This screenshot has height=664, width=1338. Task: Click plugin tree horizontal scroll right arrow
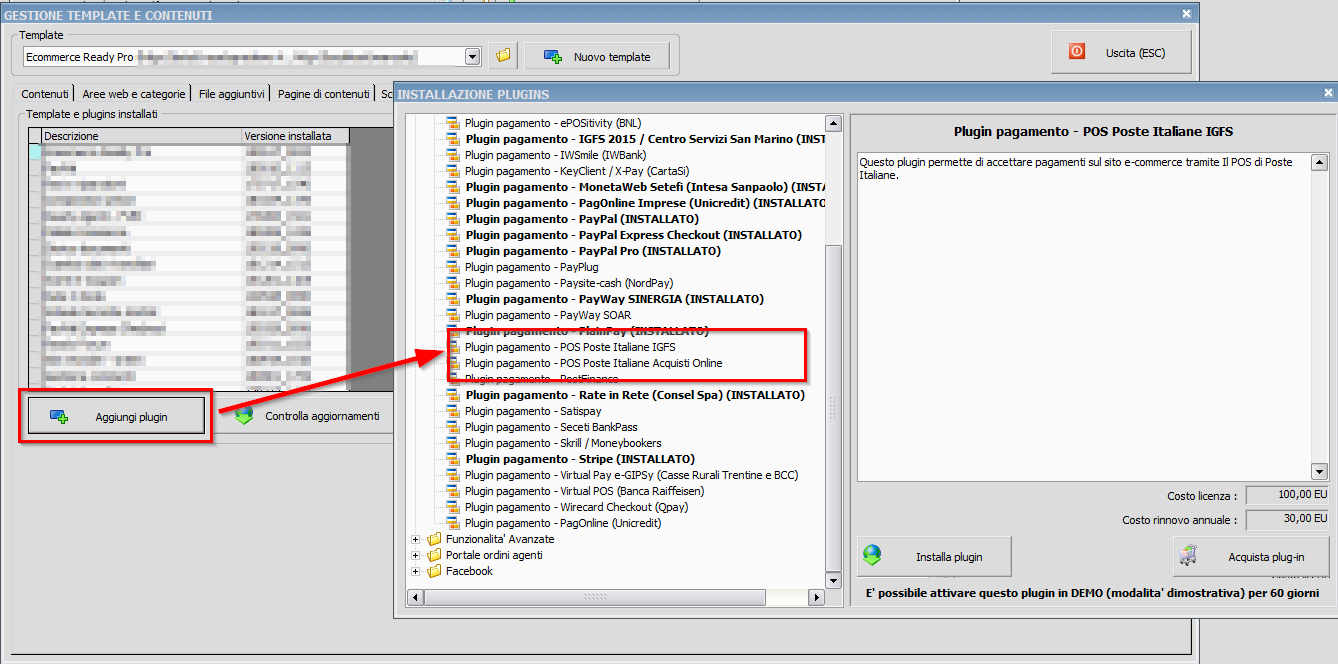coord(816,597)
